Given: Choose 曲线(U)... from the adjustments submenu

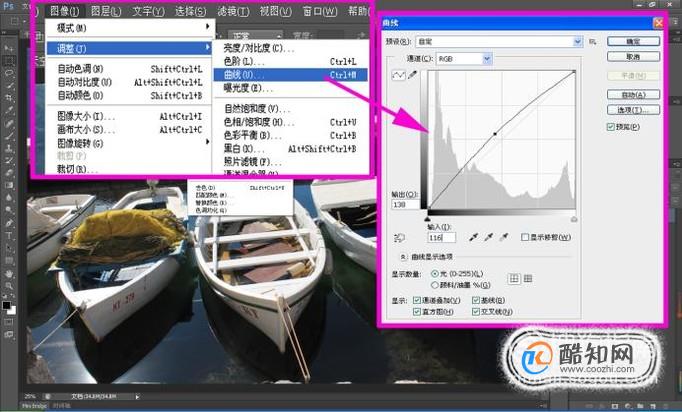Looking at the screenshot, I should 291,75.
